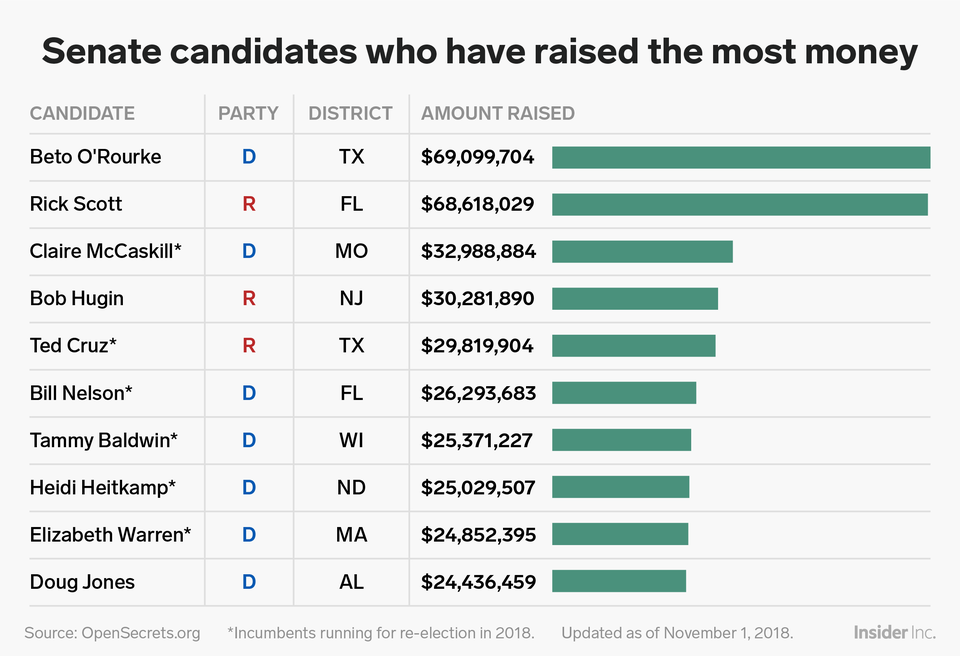960x656 pixels.
Task: Click the incumbents footnote text
Action: coord(380,633)
